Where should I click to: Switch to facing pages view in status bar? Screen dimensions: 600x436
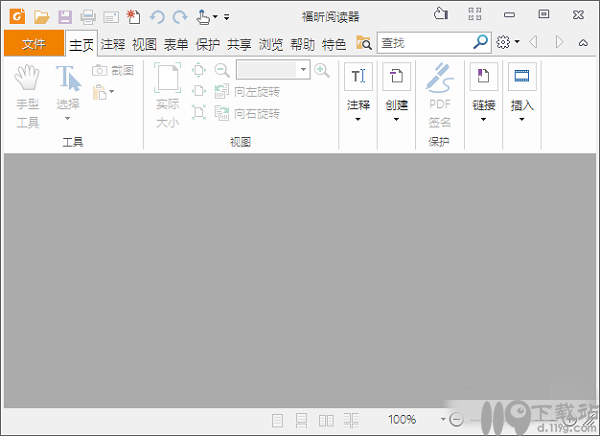pos(326,421)
